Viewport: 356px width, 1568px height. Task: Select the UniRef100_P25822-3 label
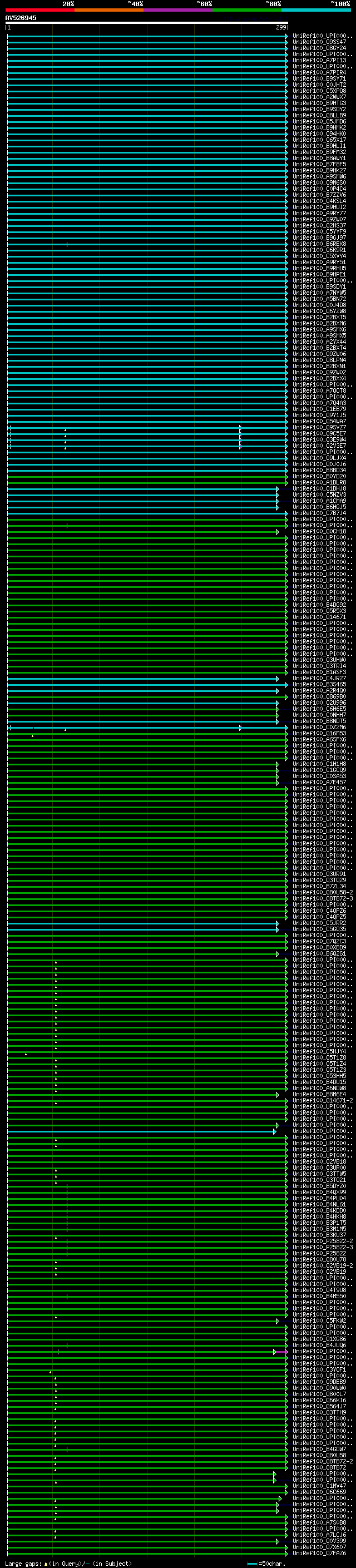click(323, 1247)
